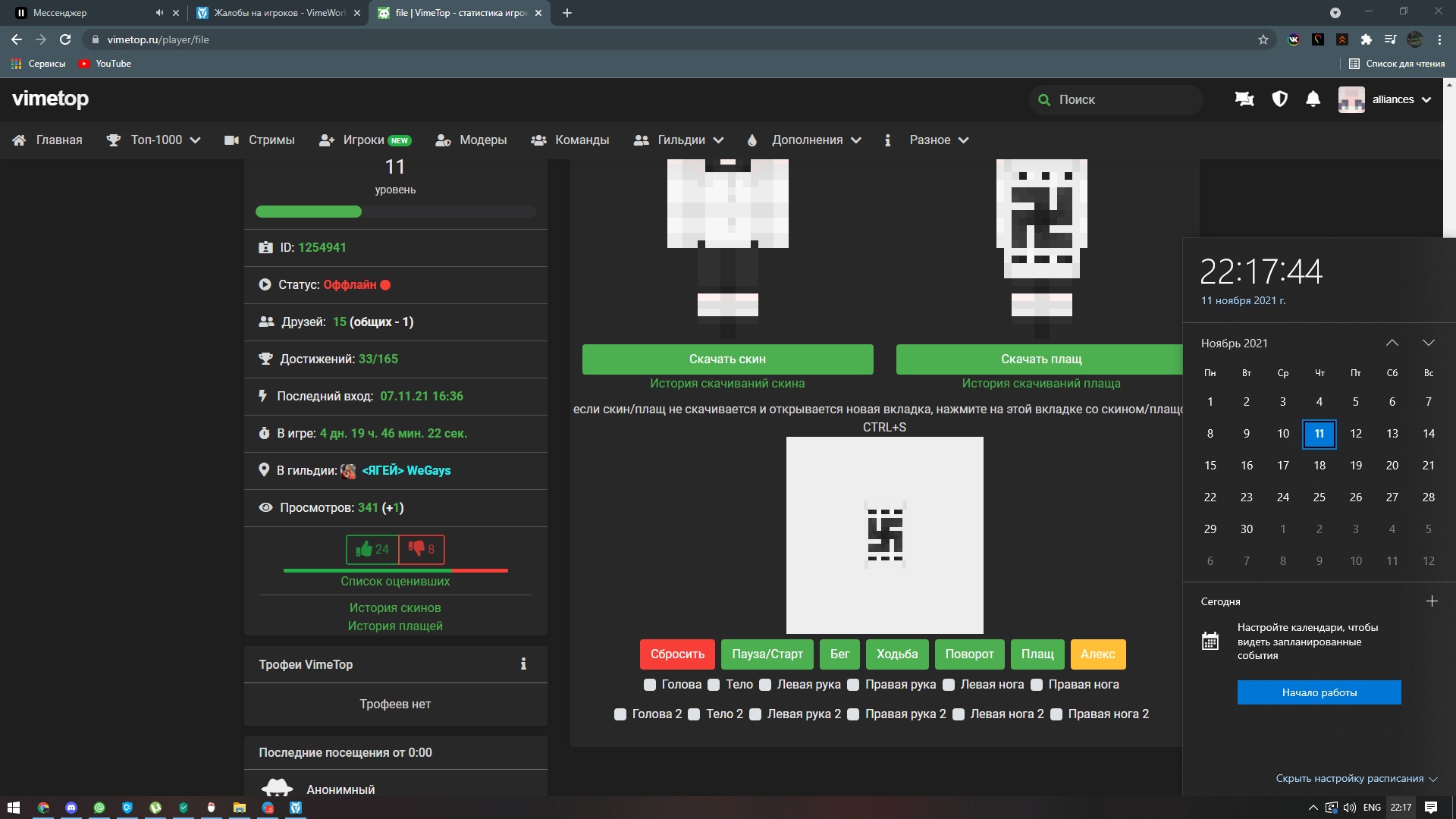This screenshot has height=819, width=1456.
Task: Open the notifications bell icon
Action: click(1313, 99)
